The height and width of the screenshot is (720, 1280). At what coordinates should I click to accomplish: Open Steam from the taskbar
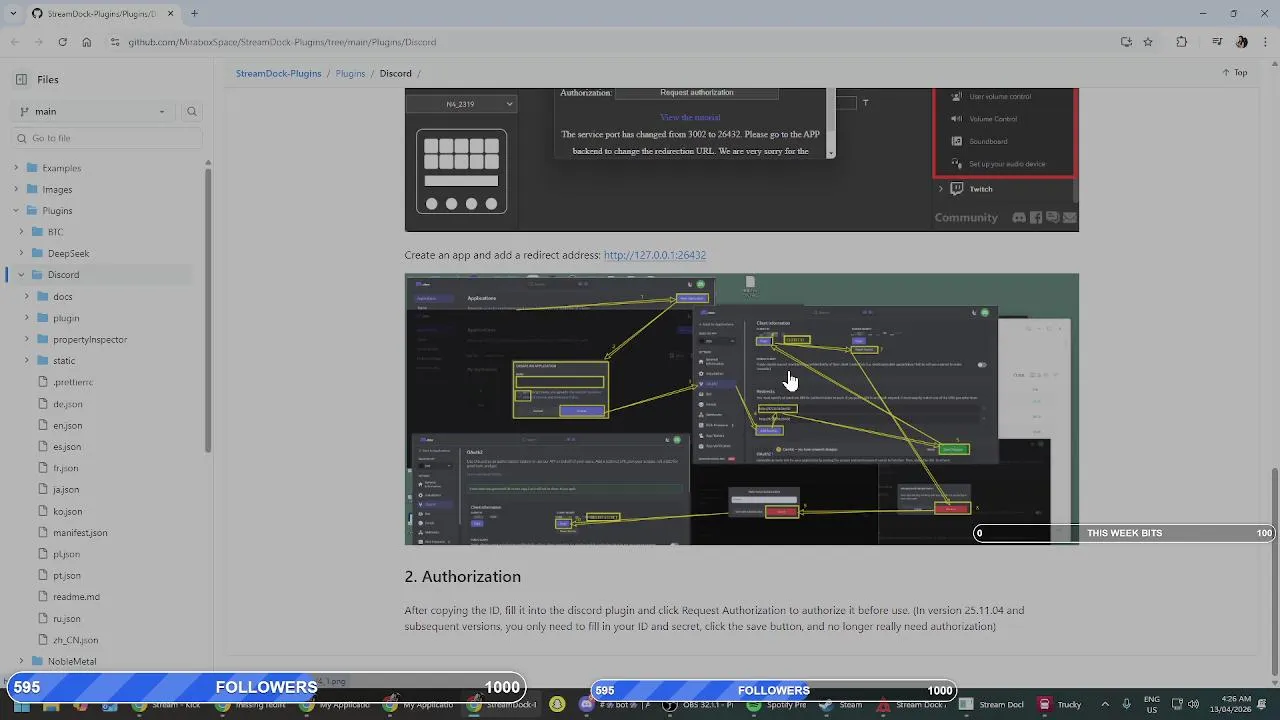[x=842, y=704]
